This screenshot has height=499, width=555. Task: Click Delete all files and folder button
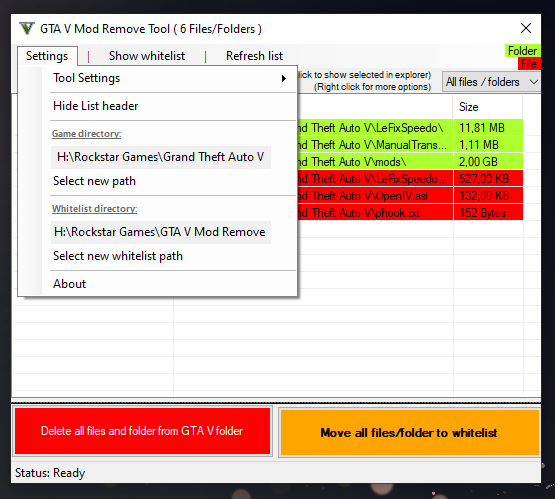(142, 431)
